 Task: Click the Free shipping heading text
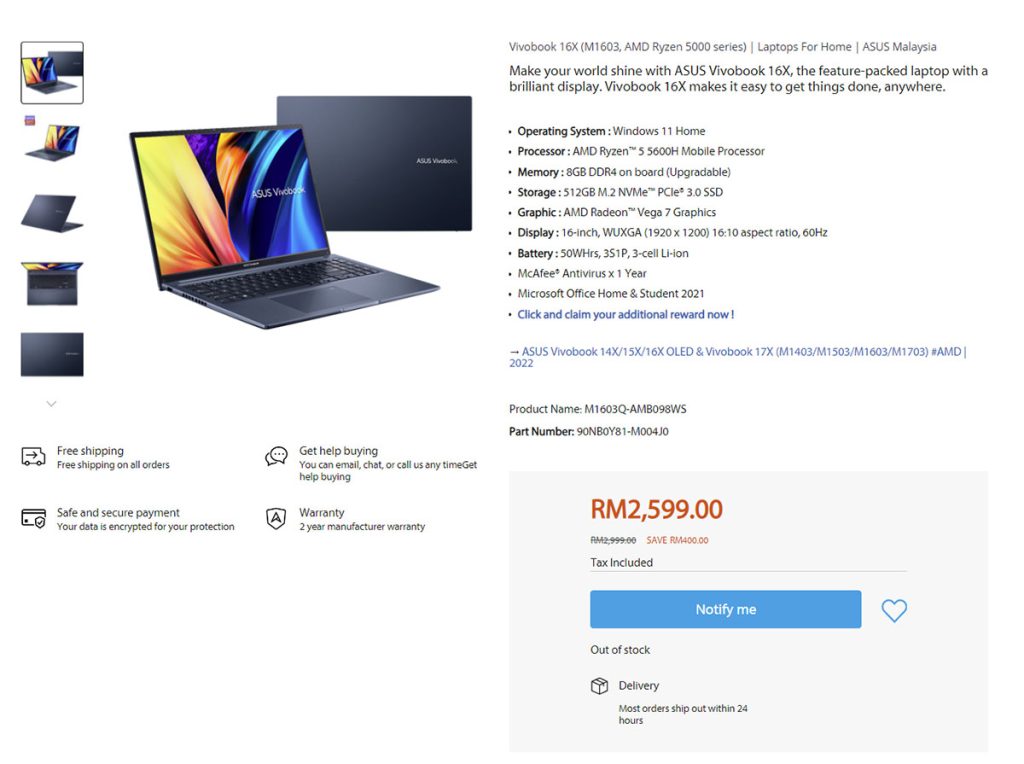pos(90,451)
